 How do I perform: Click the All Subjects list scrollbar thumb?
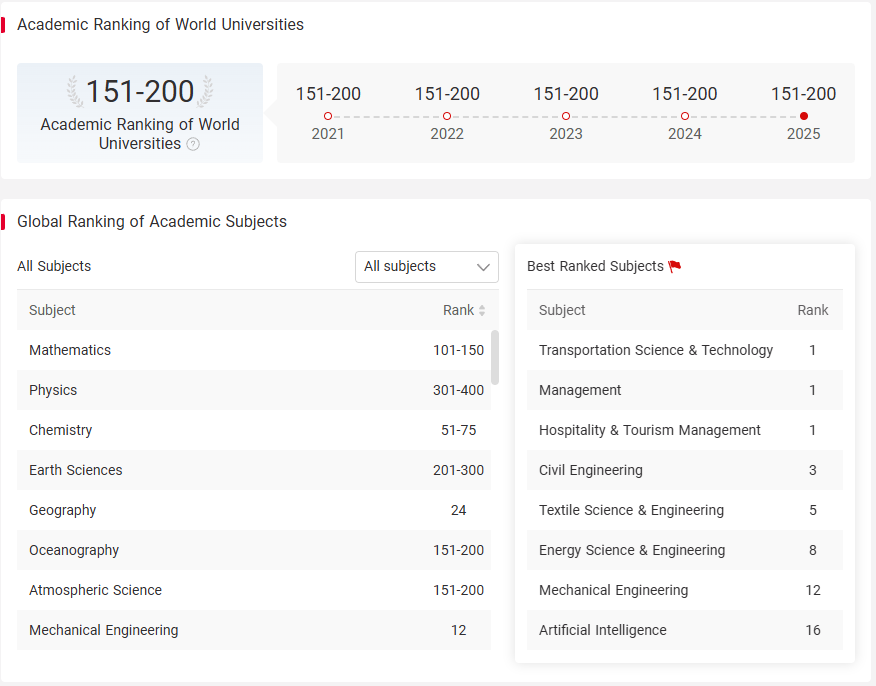pos(494,358)
